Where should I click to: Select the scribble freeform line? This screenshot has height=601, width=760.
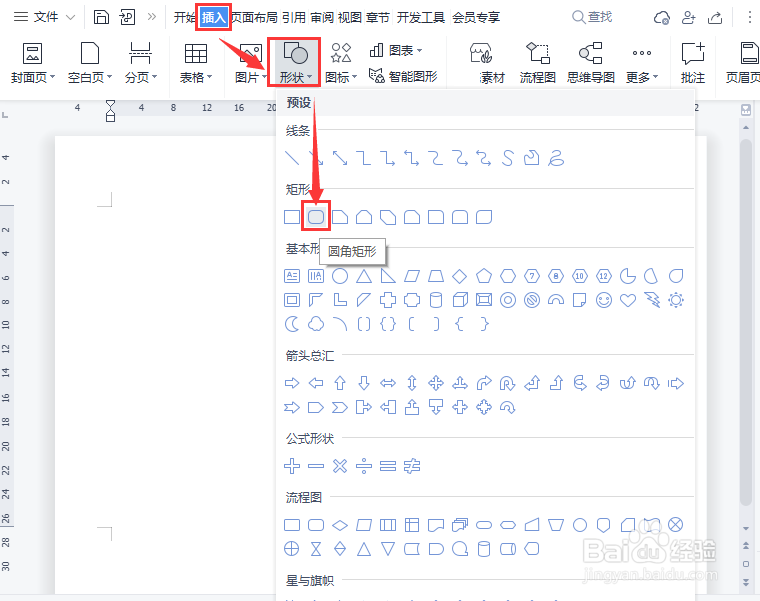[555, 158]
